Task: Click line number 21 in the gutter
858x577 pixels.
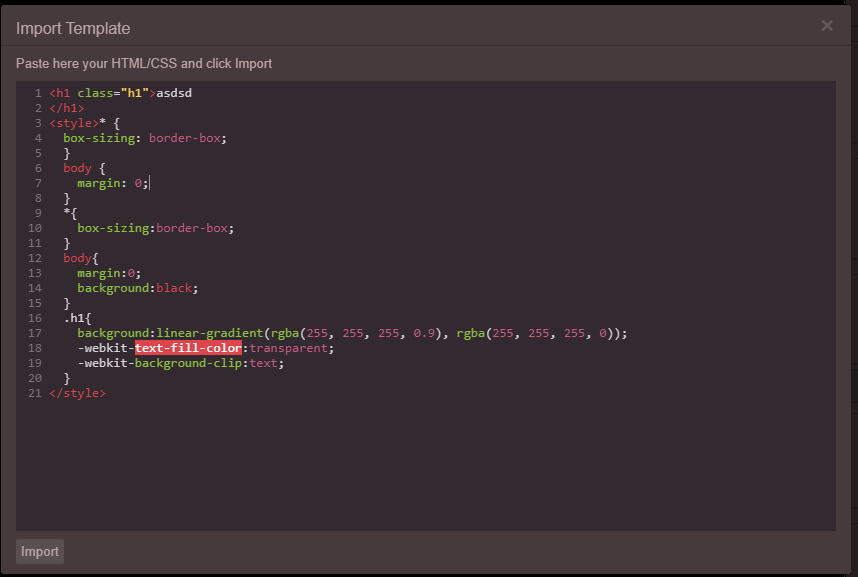Action: [34, 393]
